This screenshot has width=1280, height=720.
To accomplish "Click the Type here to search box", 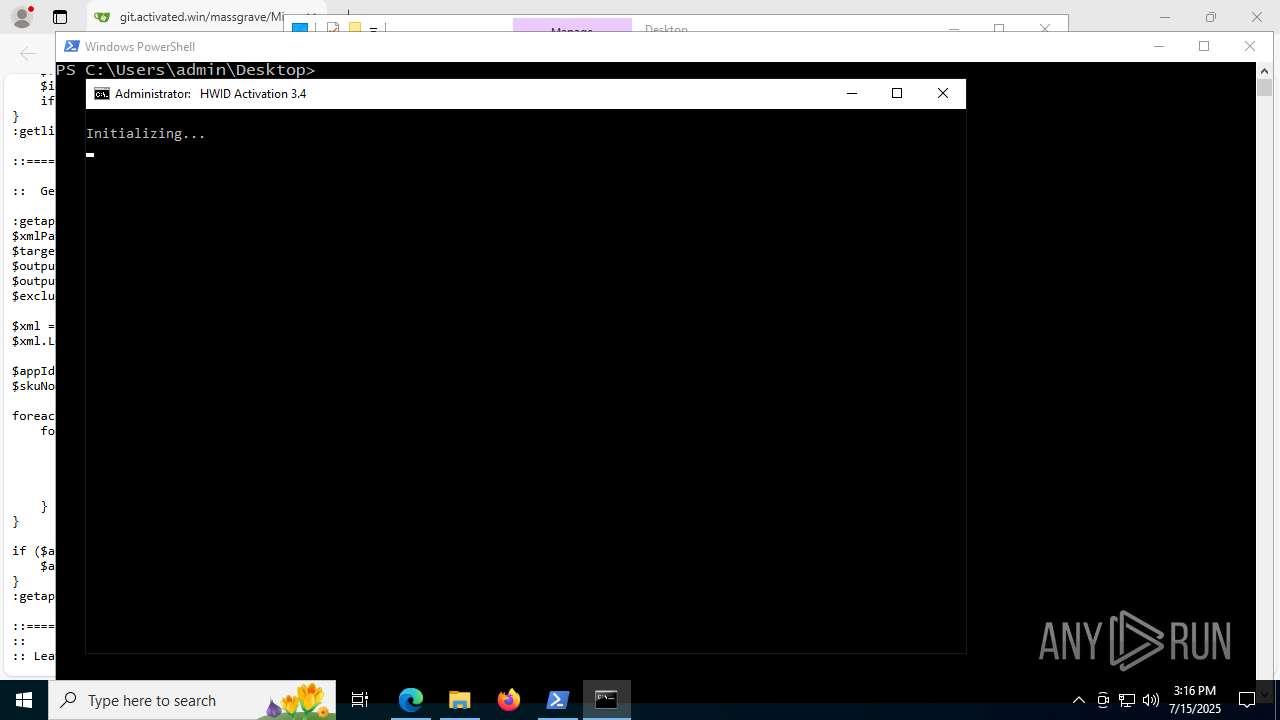I will click(192, 700).
